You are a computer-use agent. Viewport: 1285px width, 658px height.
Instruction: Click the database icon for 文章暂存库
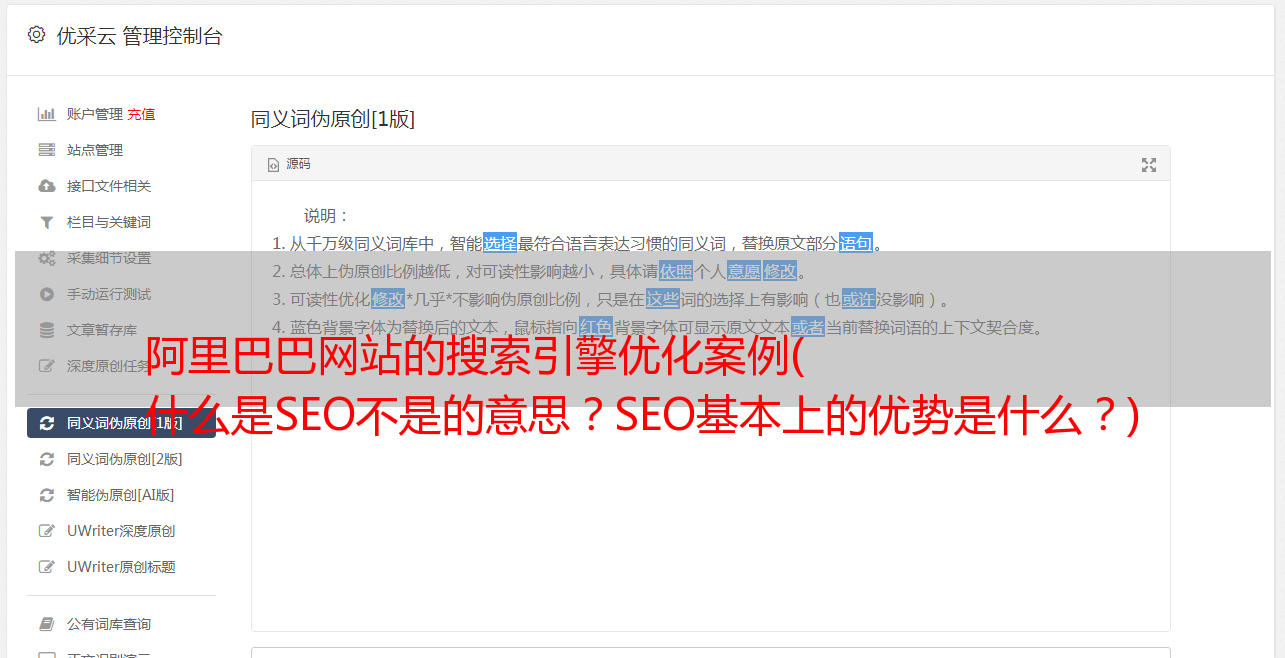tap(46, 330)
